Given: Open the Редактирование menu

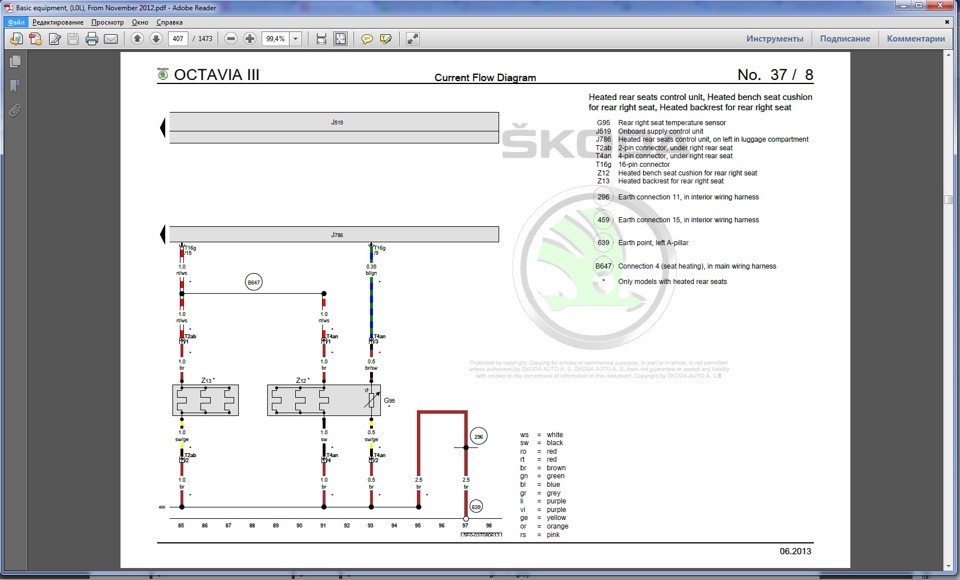Looking at the screenshot, I should [58, 22].
